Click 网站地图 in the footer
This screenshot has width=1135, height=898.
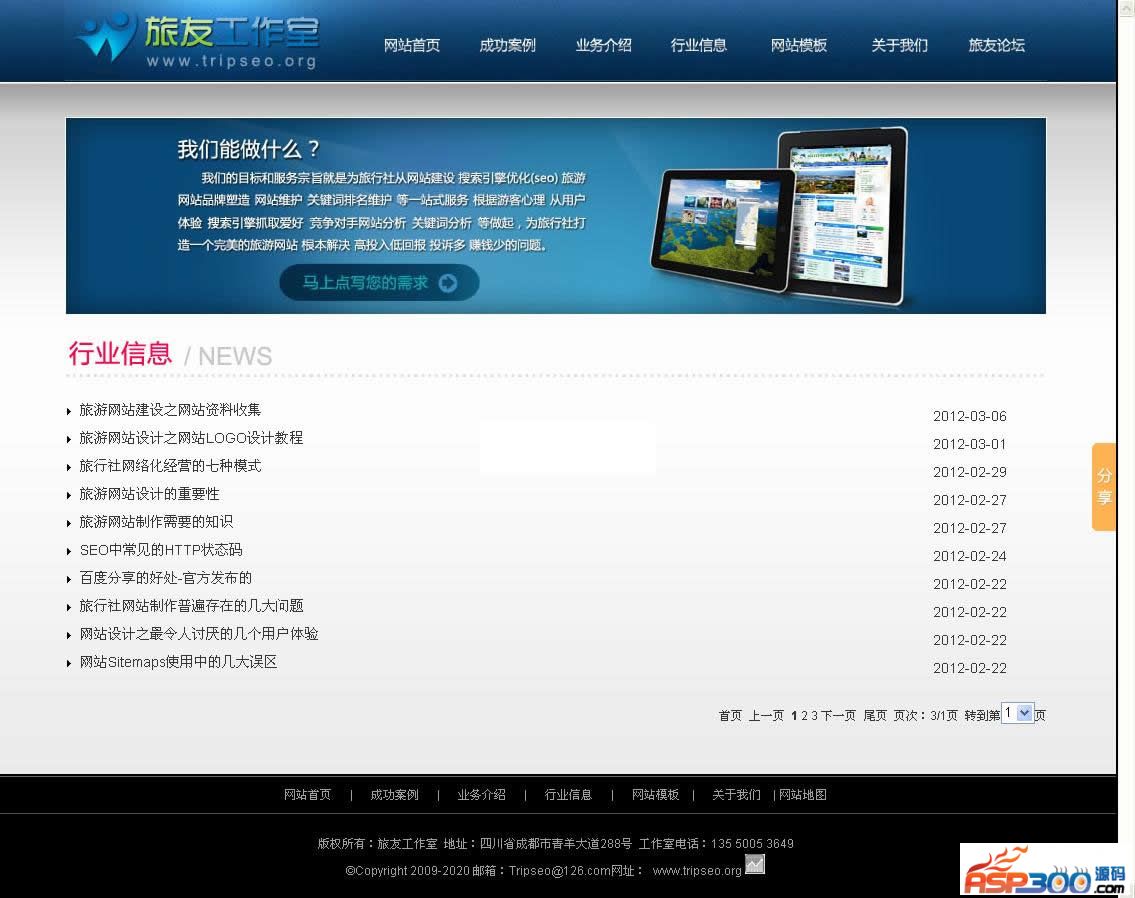[803, 795]
